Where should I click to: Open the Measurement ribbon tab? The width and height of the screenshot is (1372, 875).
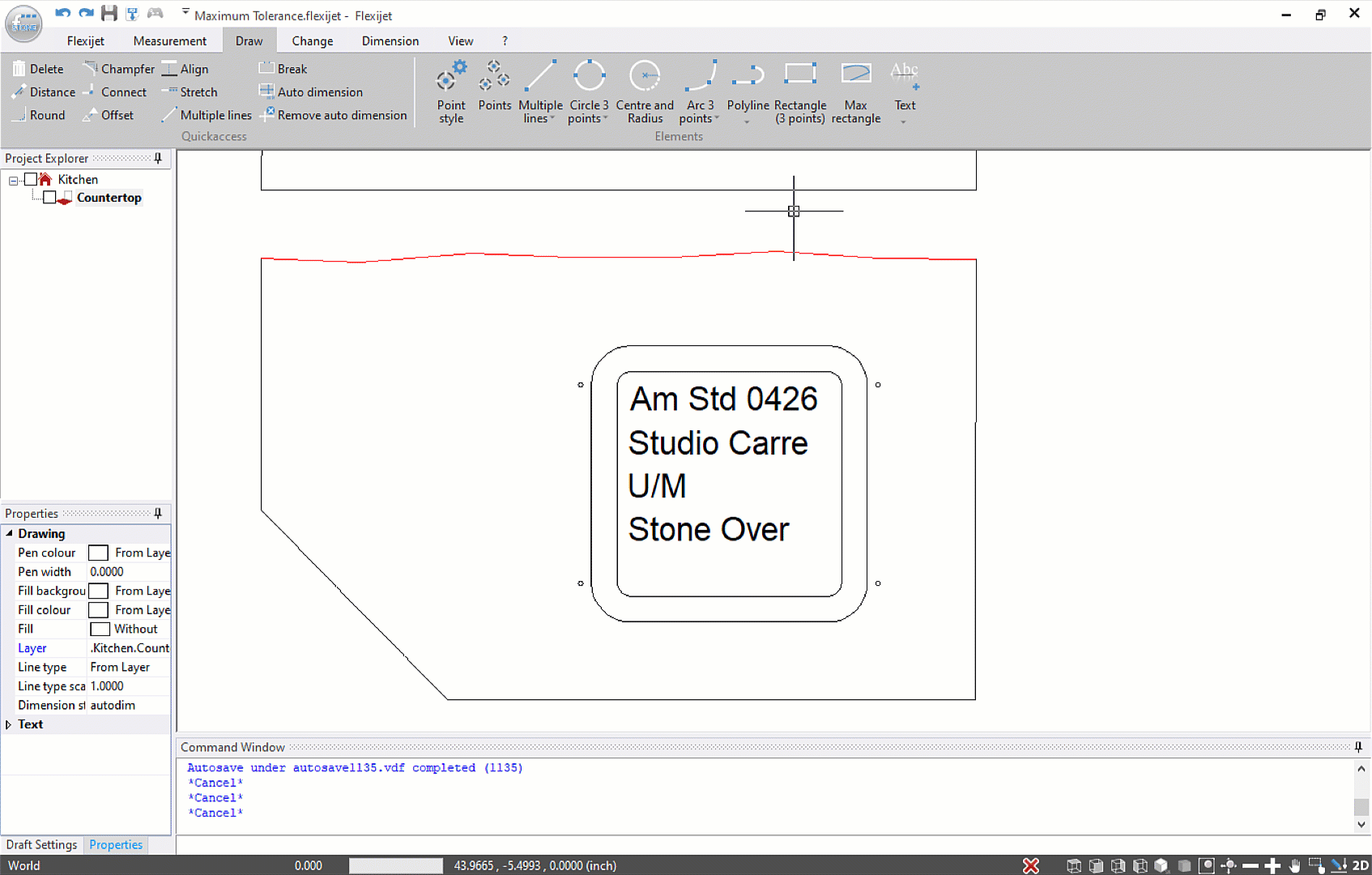169,41
